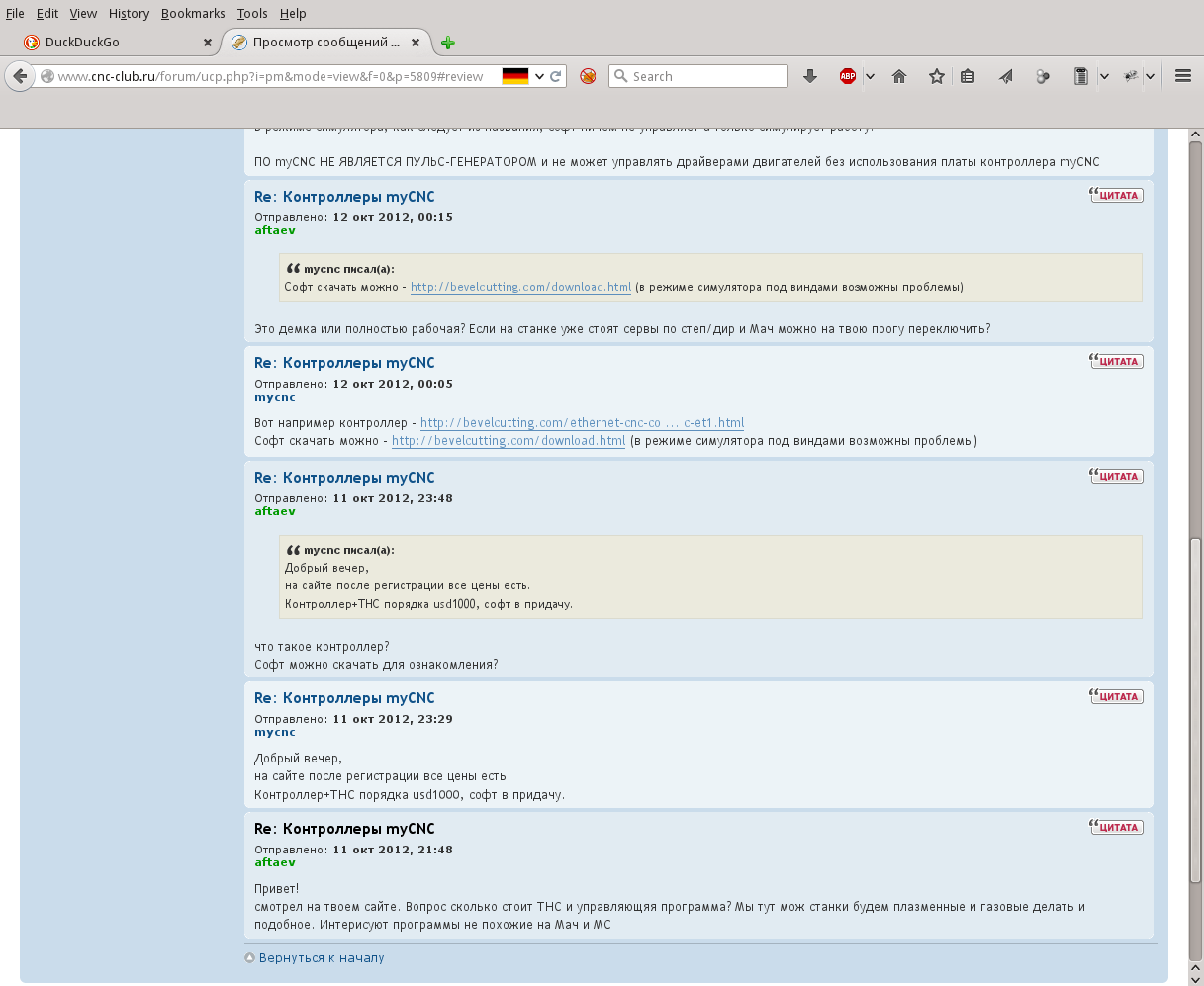This screenshot has height=986, width=1204.
Task: Open post title from 12 окт 2012, 00:15
Action: point(344,197)
